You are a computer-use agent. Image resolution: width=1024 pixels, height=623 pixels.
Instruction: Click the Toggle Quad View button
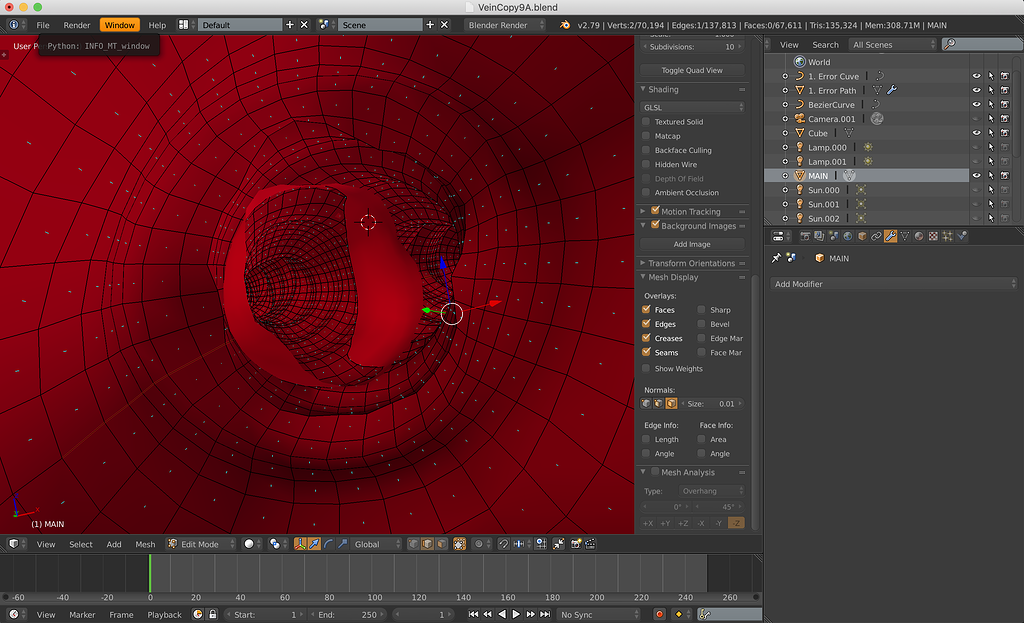pos(692,70)
